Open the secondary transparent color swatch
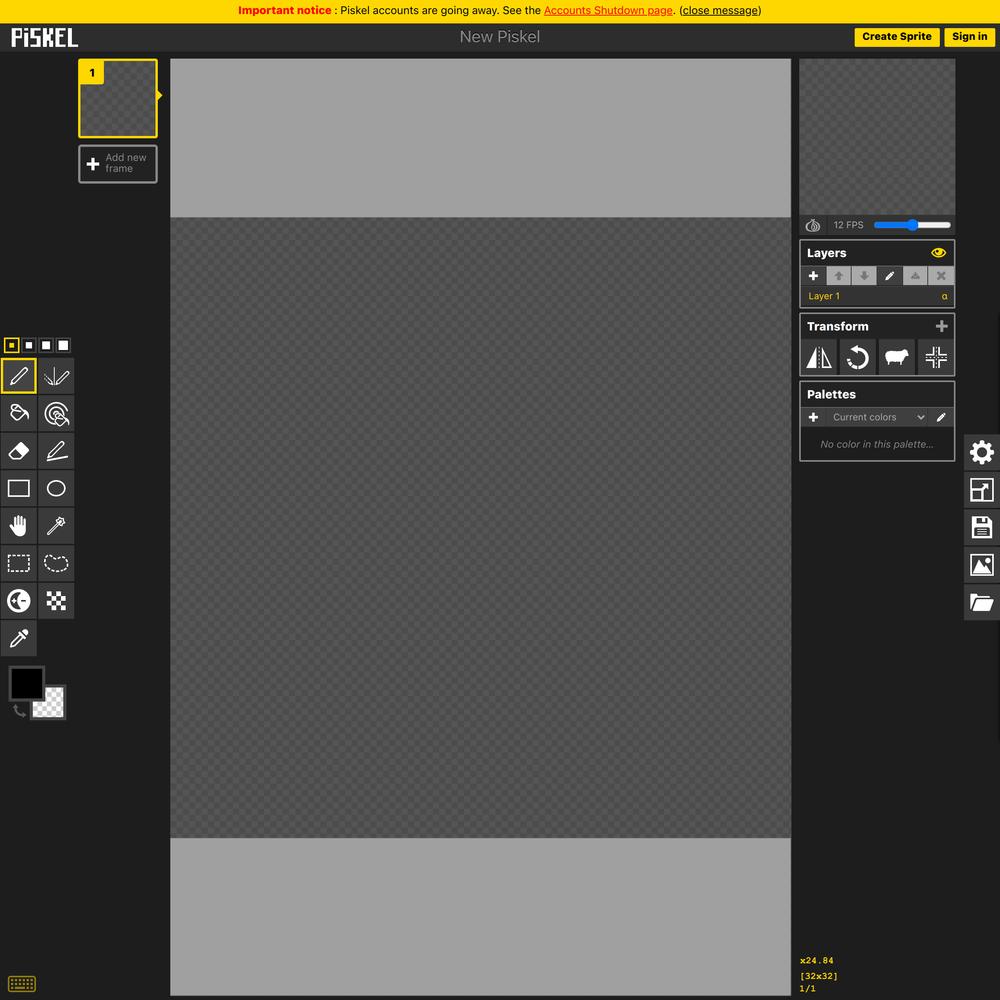This screenshot has height=1000, width=1000. click(x=52, y=705)
